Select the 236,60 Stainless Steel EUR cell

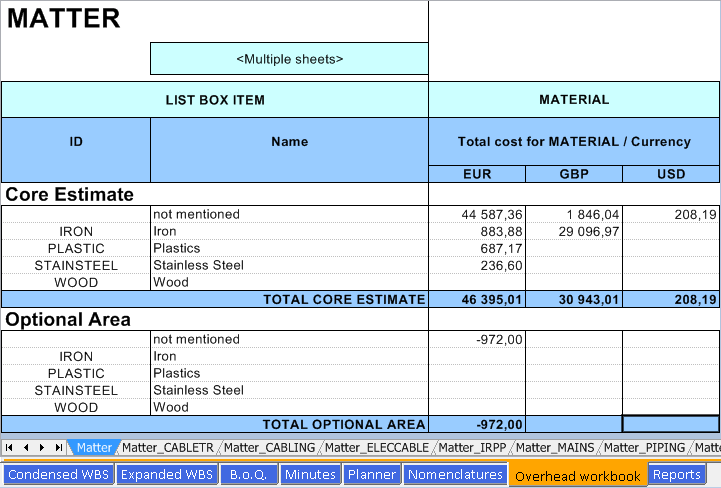pos(477,265)
